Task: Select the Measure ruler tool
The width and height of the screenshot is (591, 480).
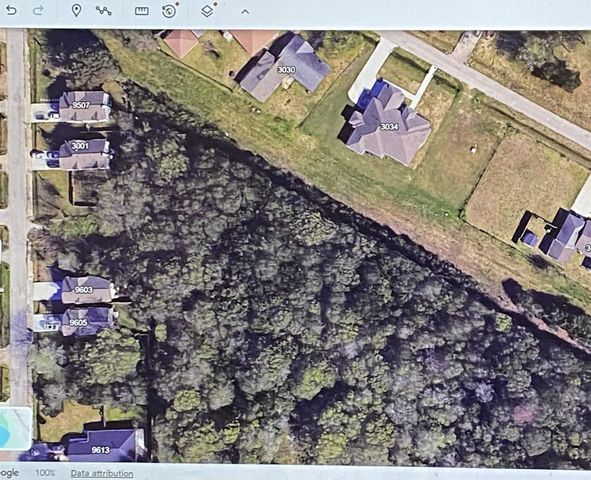Action: (142, 11)
